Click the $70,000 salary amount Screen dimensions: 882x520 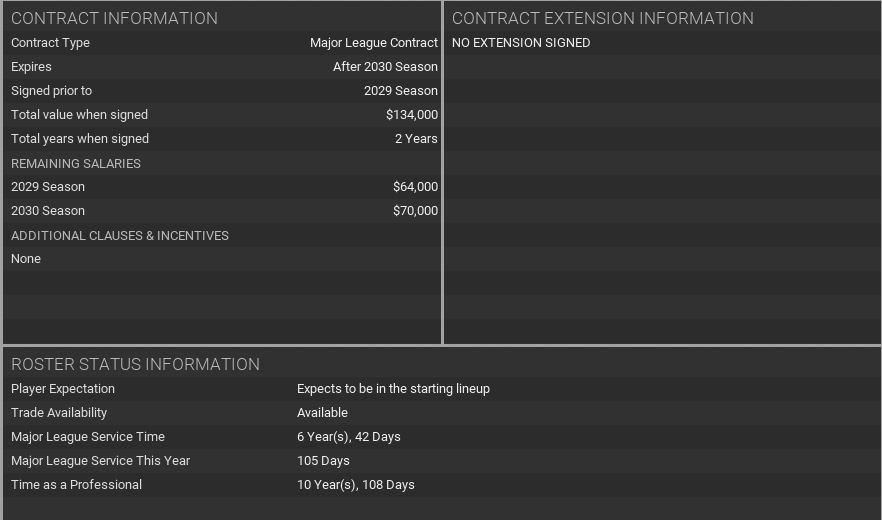[415, 211]
